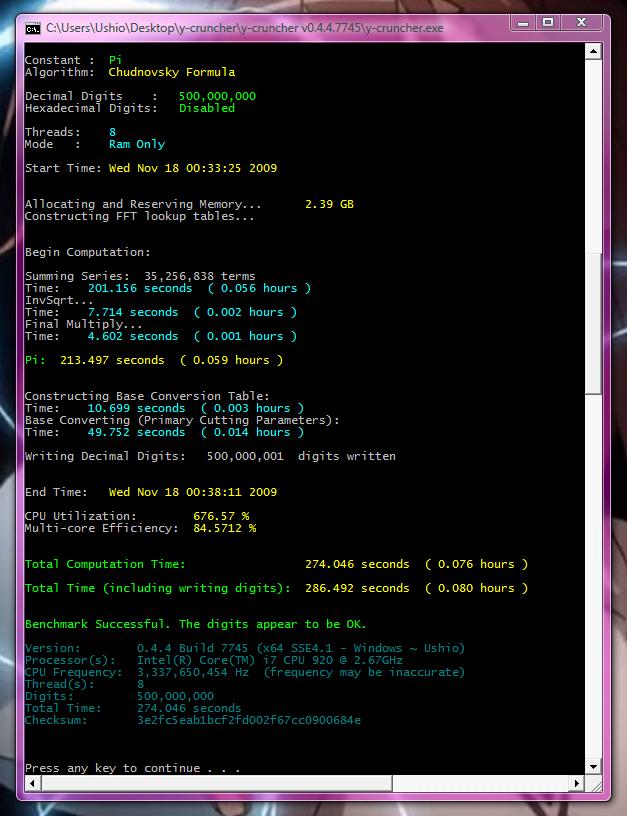Click vertical scrollbar track above the thumb
This screenshot has height=816, width=627.
(x=593, y=150)
